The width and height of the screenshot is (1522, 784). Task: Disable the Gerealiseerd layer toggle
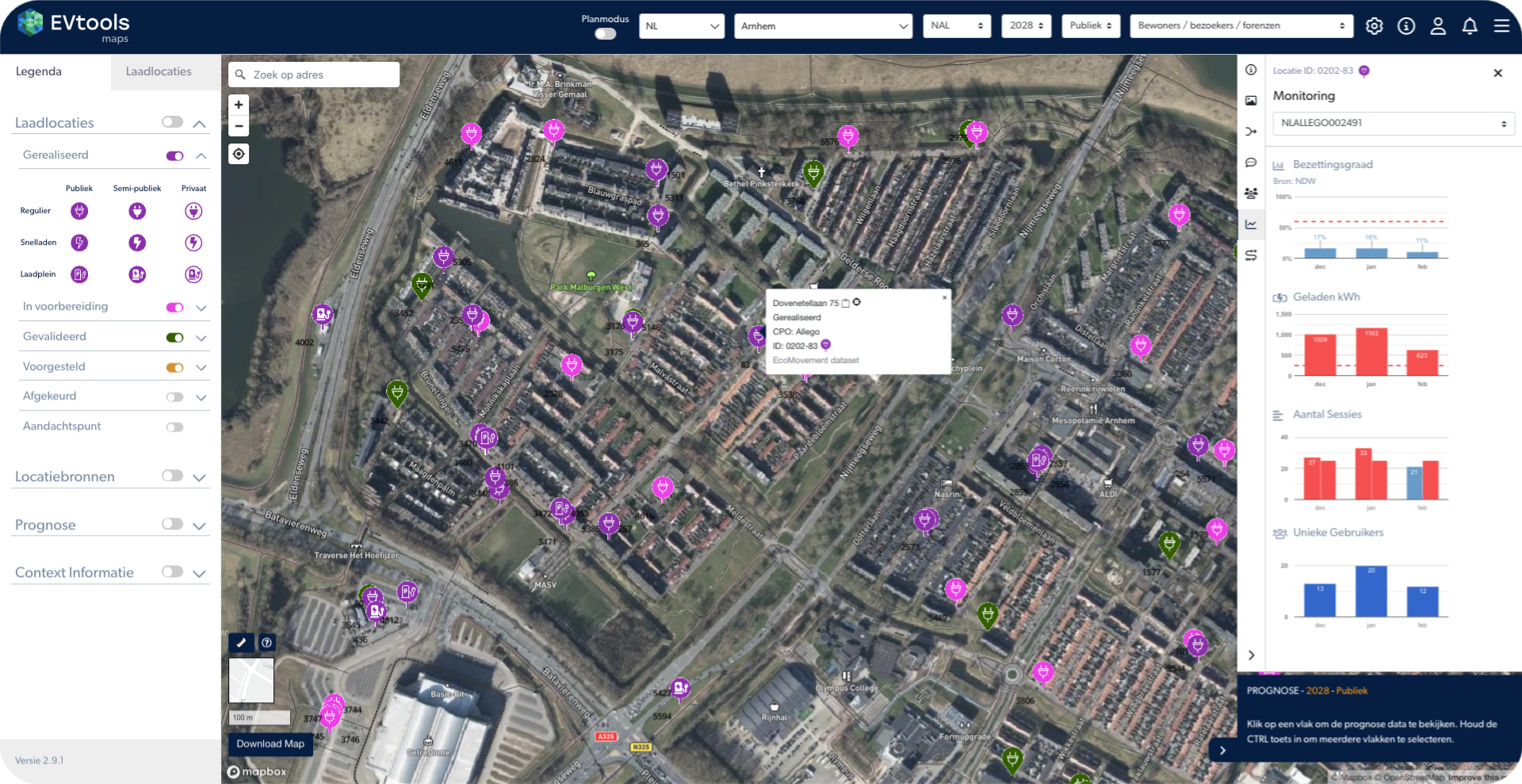[174, 155]
